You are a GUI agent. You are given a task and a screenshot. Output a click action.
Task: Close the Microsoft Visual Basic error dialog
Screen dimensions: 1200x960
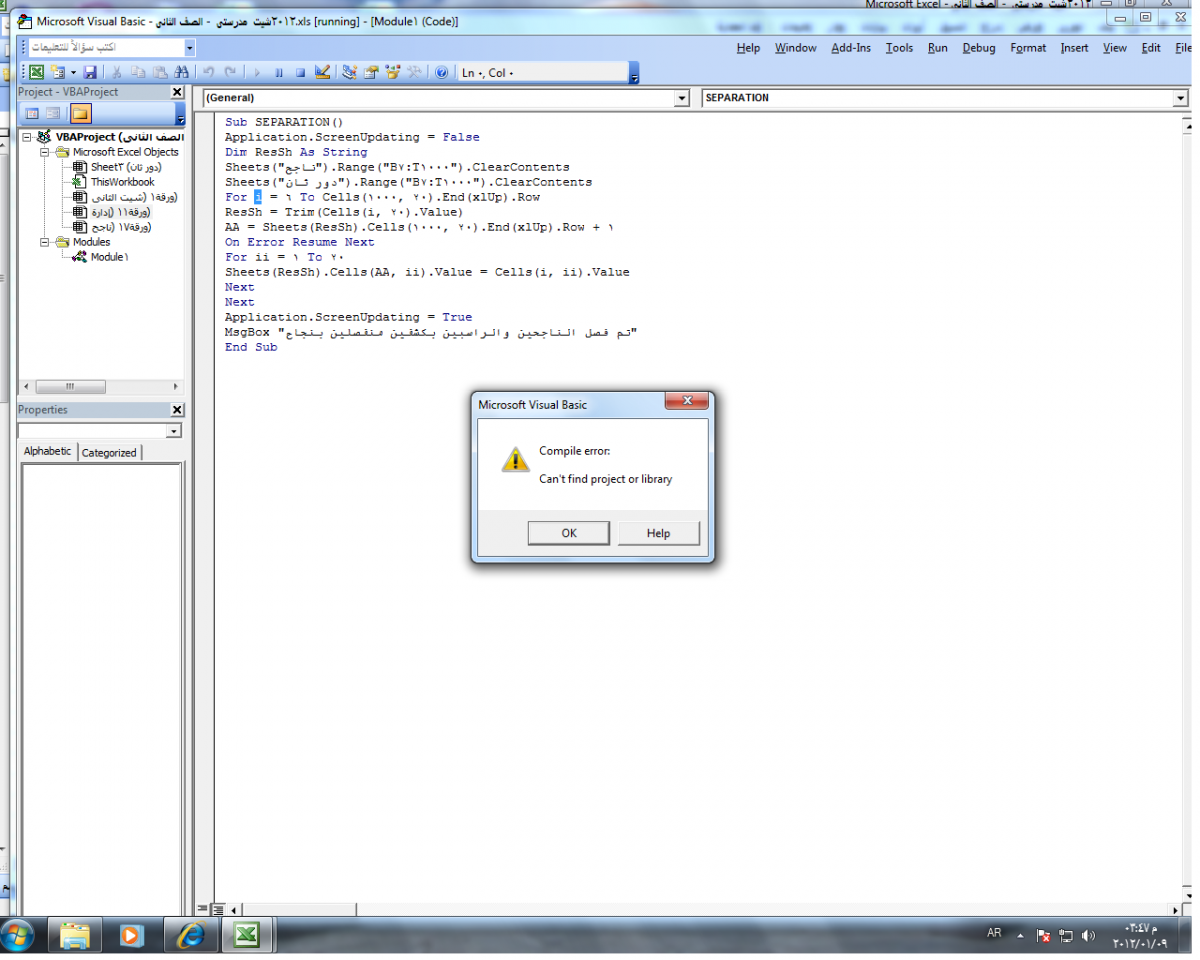click(688, 402)
